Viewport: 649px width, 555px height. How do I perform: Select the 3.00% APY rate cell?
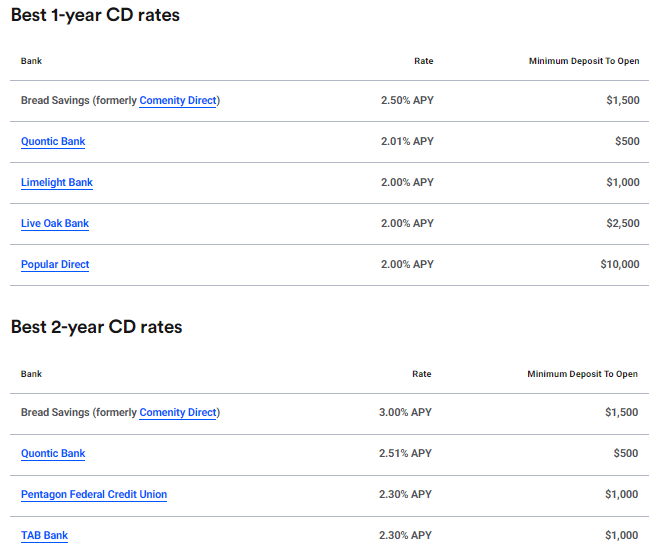coord(405,413)
